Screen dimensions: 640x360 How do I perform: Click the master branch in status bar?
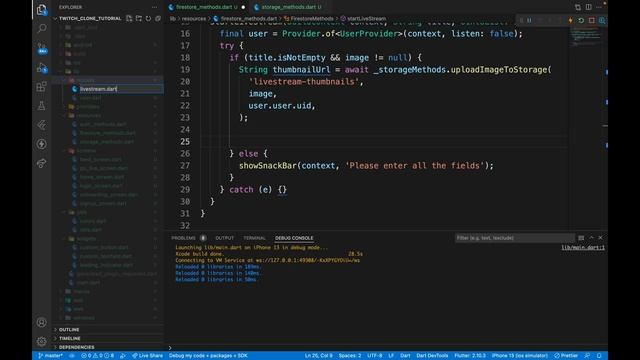tap(51, 356)
